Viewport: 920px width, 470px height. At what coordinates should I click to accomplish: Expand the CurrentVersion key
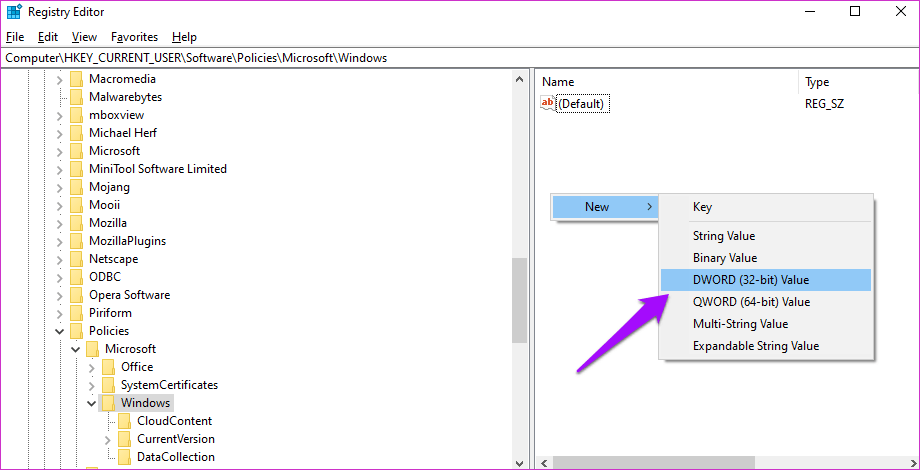point(107,439)
